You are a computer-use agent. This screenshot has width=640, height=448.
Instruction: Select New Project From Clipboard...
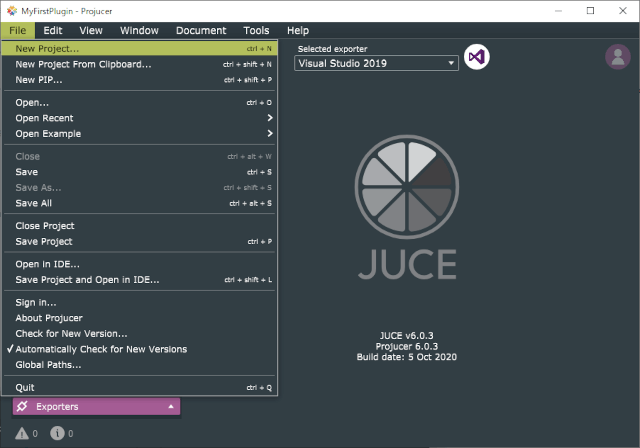click(140, 64)
